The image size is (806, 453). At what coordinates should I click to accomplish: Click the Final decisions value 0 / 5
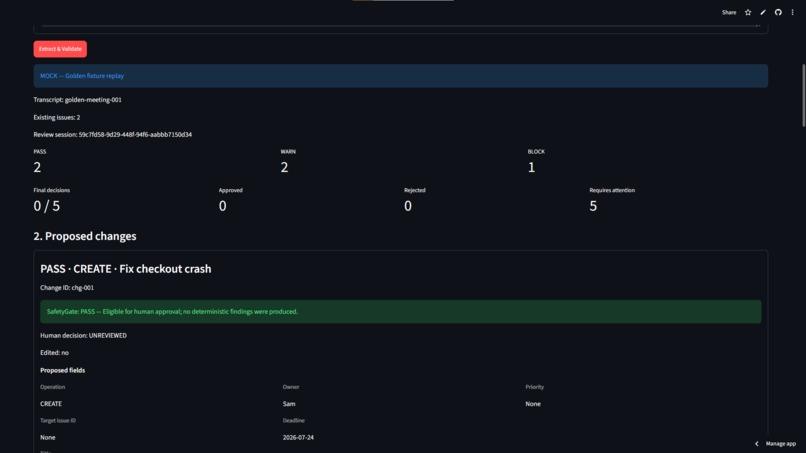click(47, 206)
